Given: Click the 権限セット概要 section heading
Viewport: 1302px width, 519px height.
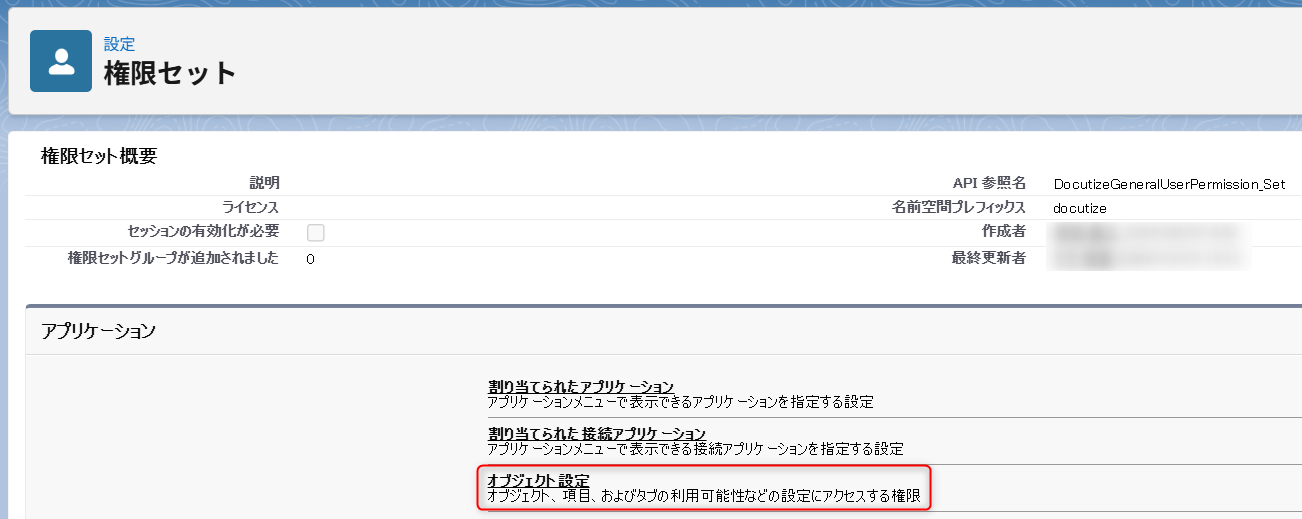Looking at the screenshot, I should pyautogui.click(x=99, y=156).
